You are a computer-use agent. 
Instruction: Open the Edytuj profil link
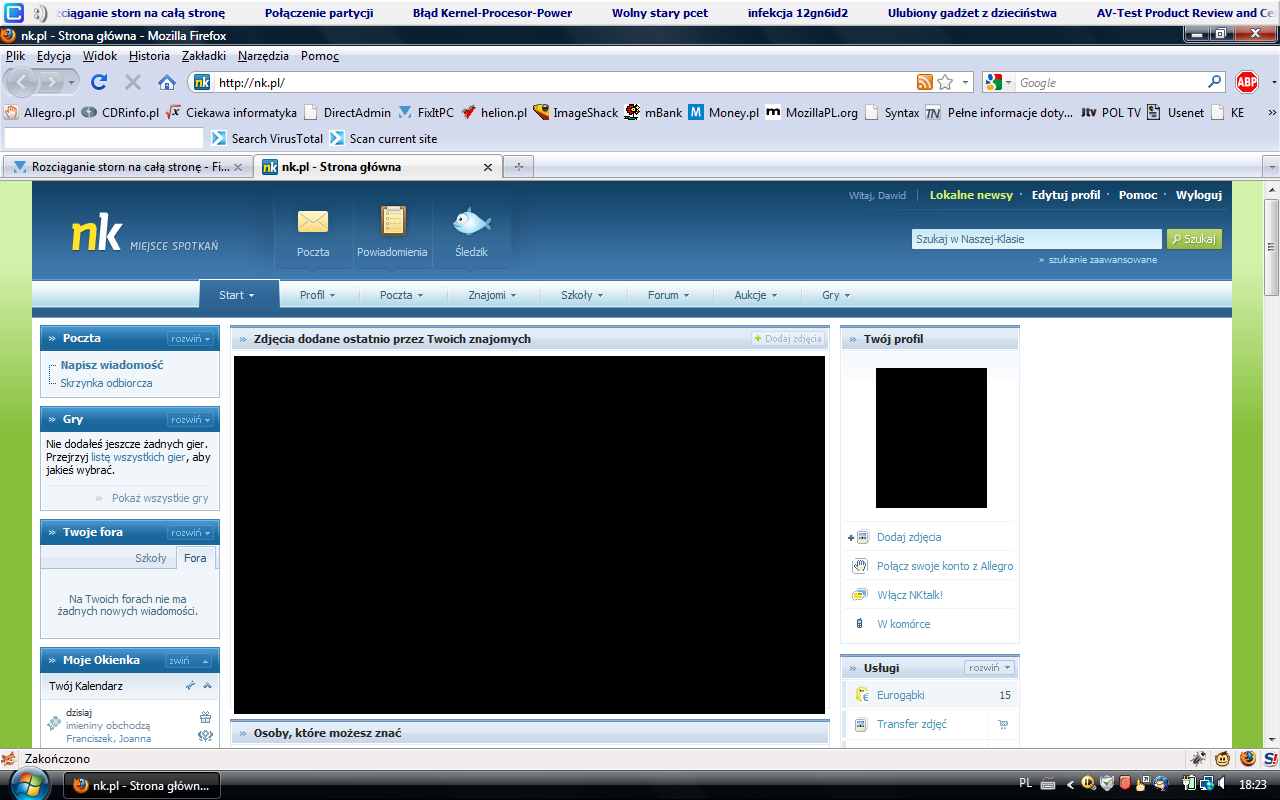pos(1066,195)
